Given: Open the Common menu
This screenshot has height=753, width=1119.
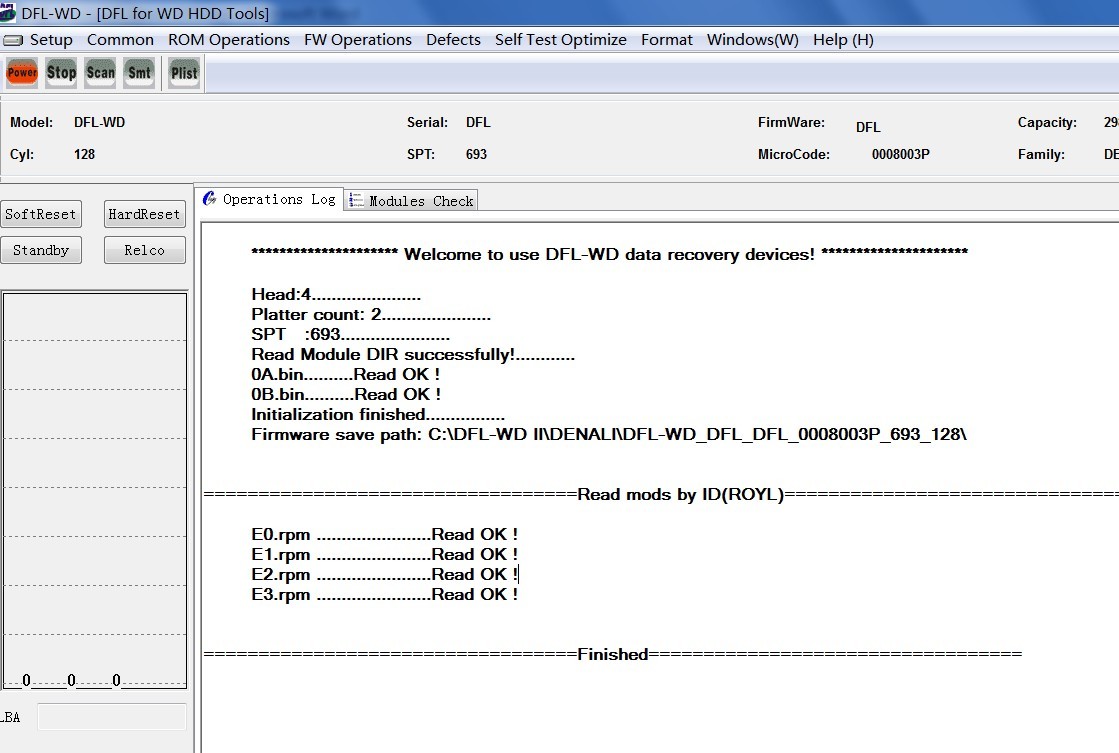Looking at the screenshot, I should click(120, 40).
